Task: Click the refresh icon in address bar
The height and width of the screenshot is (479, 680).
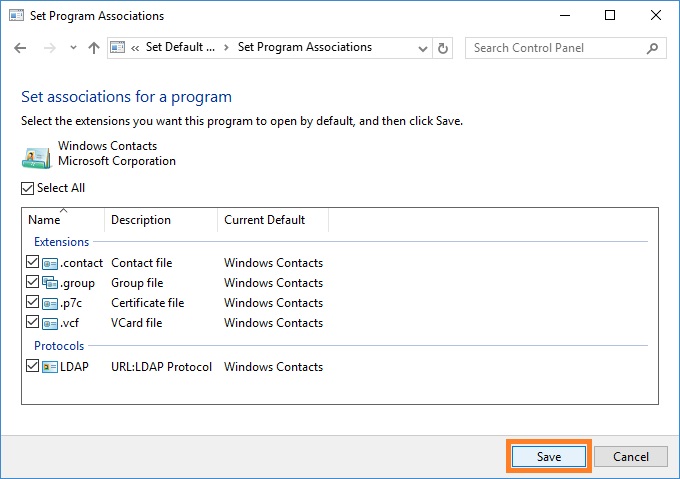Action: click(442, 48)
